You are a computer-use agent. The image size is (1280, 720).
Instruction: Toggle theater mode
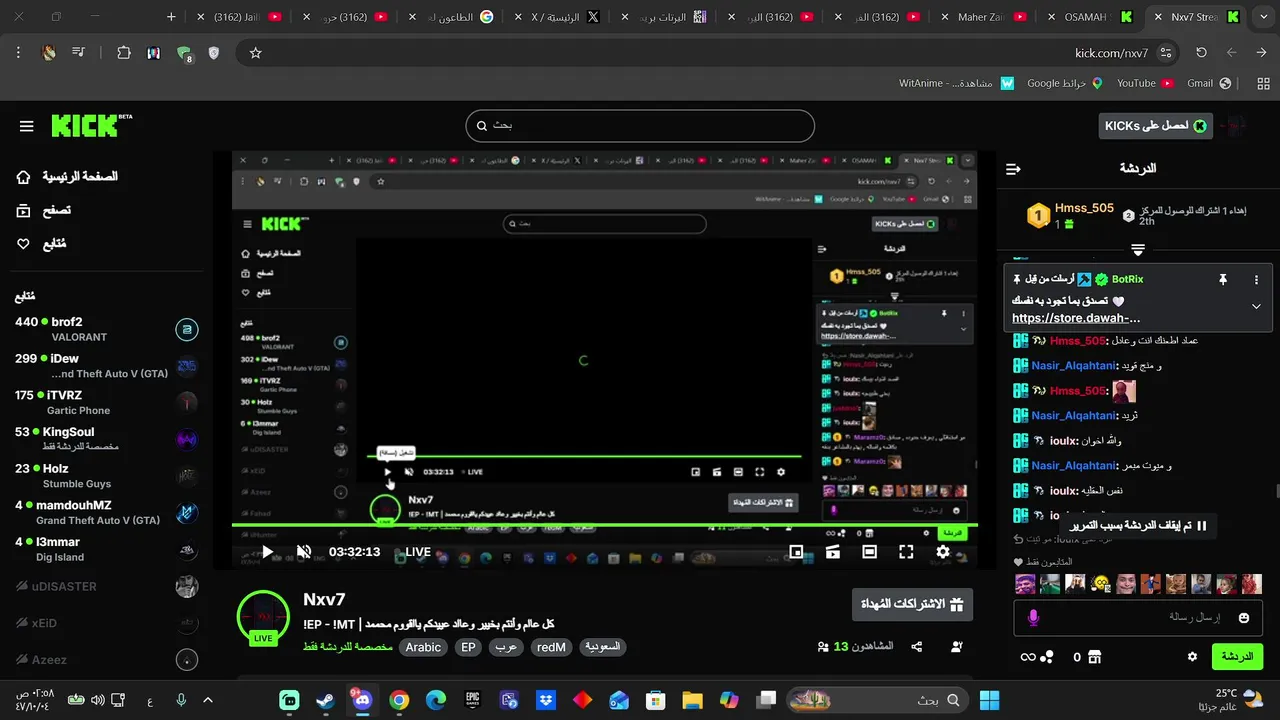[x=870, y=552]
